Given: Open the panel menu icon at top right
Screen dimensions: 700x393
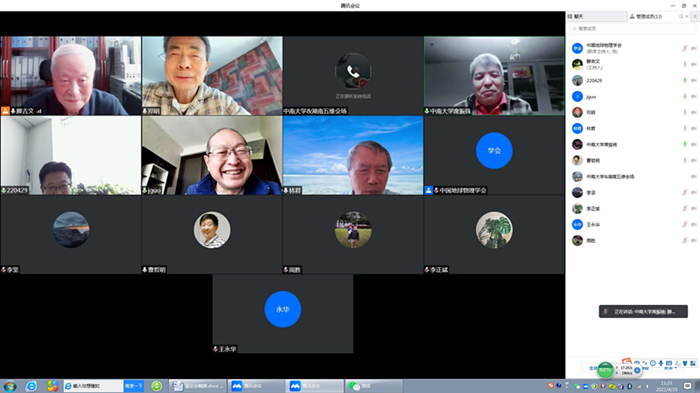Looking at the screenshot, I should click(x=695, y=17).
